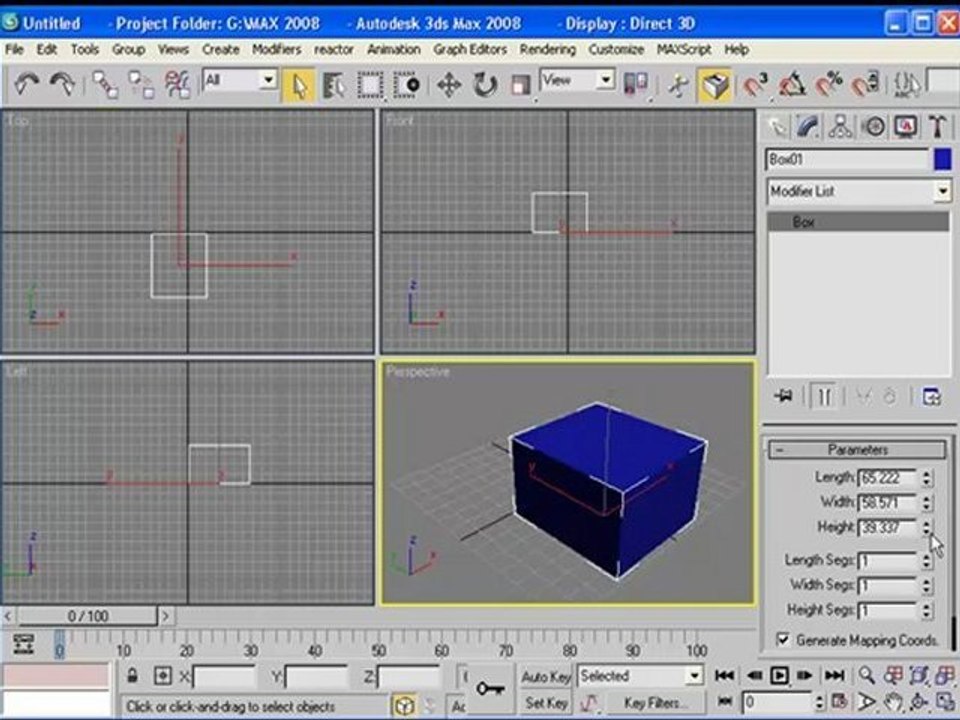Open Mini Curve Editor icon
This screenshot has height=720, width=960.
(23, 645)
